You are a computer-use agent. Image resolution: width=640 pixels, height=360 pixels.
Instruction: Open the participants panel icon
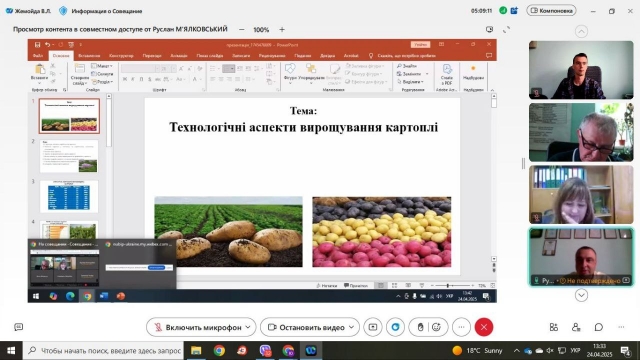[576, 327]
